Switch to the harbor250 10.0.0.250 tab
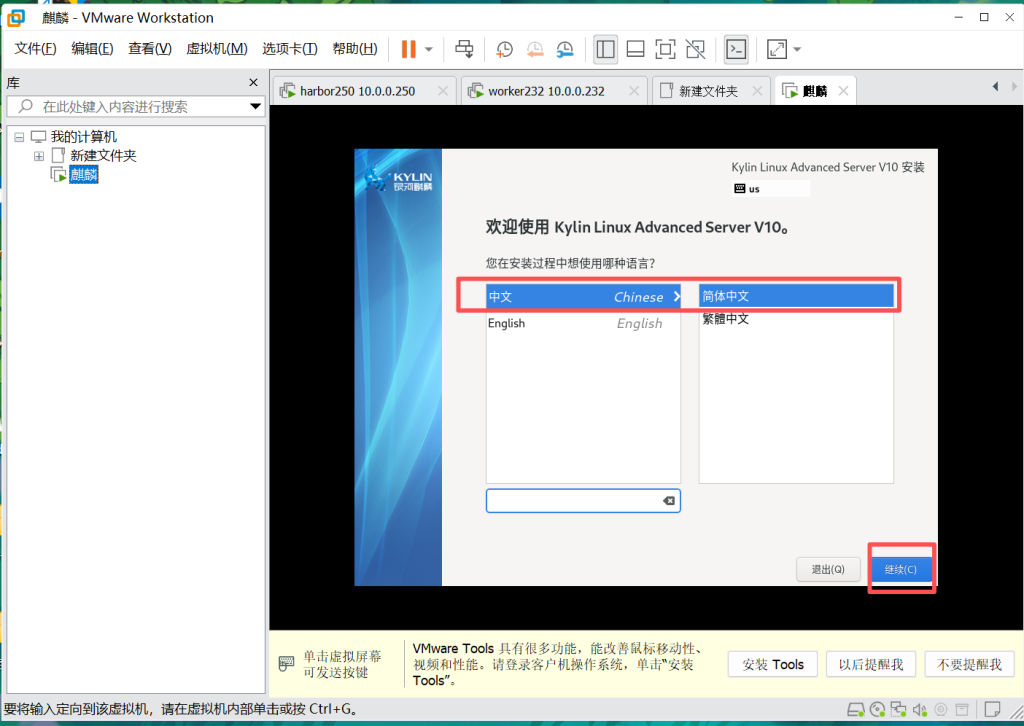The height and width of the screenshot is (726, 1024). [x=356, y=91]
